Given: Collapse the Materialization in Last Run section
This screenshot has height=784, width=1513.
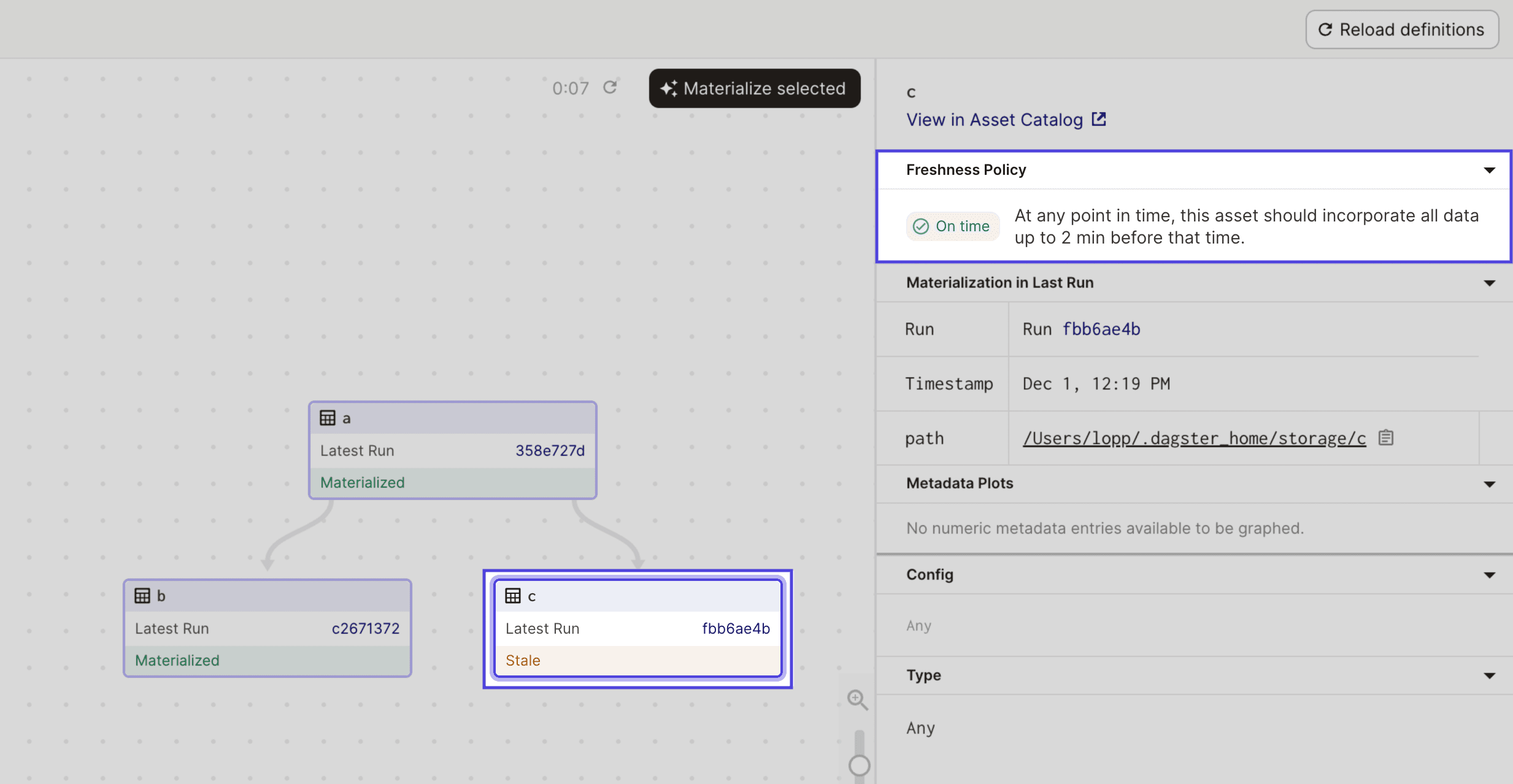Looking at the screenshot, I should (x=1489, y=283).
